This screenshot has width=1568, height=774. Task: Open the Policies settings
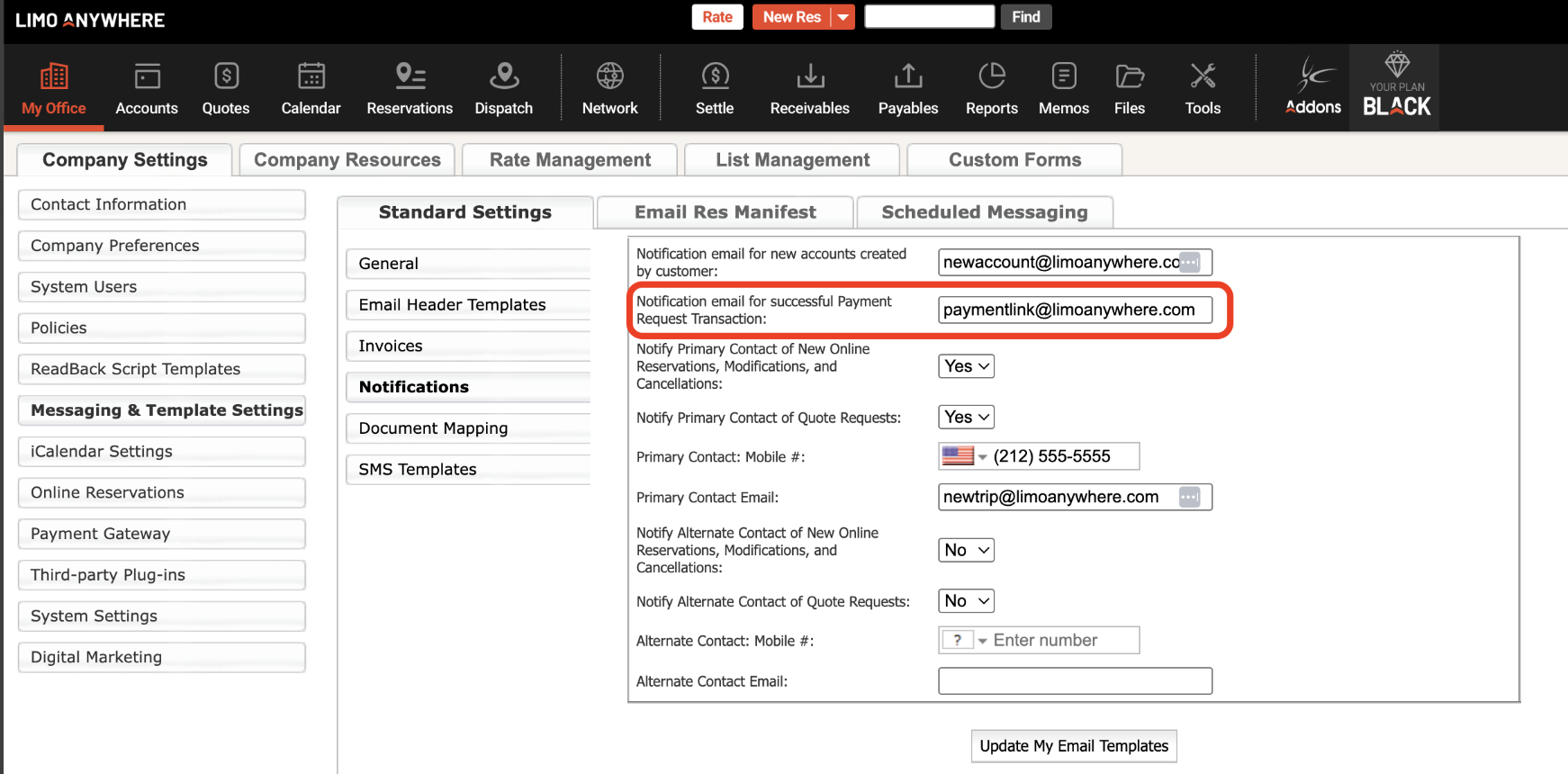pos(162,328)
